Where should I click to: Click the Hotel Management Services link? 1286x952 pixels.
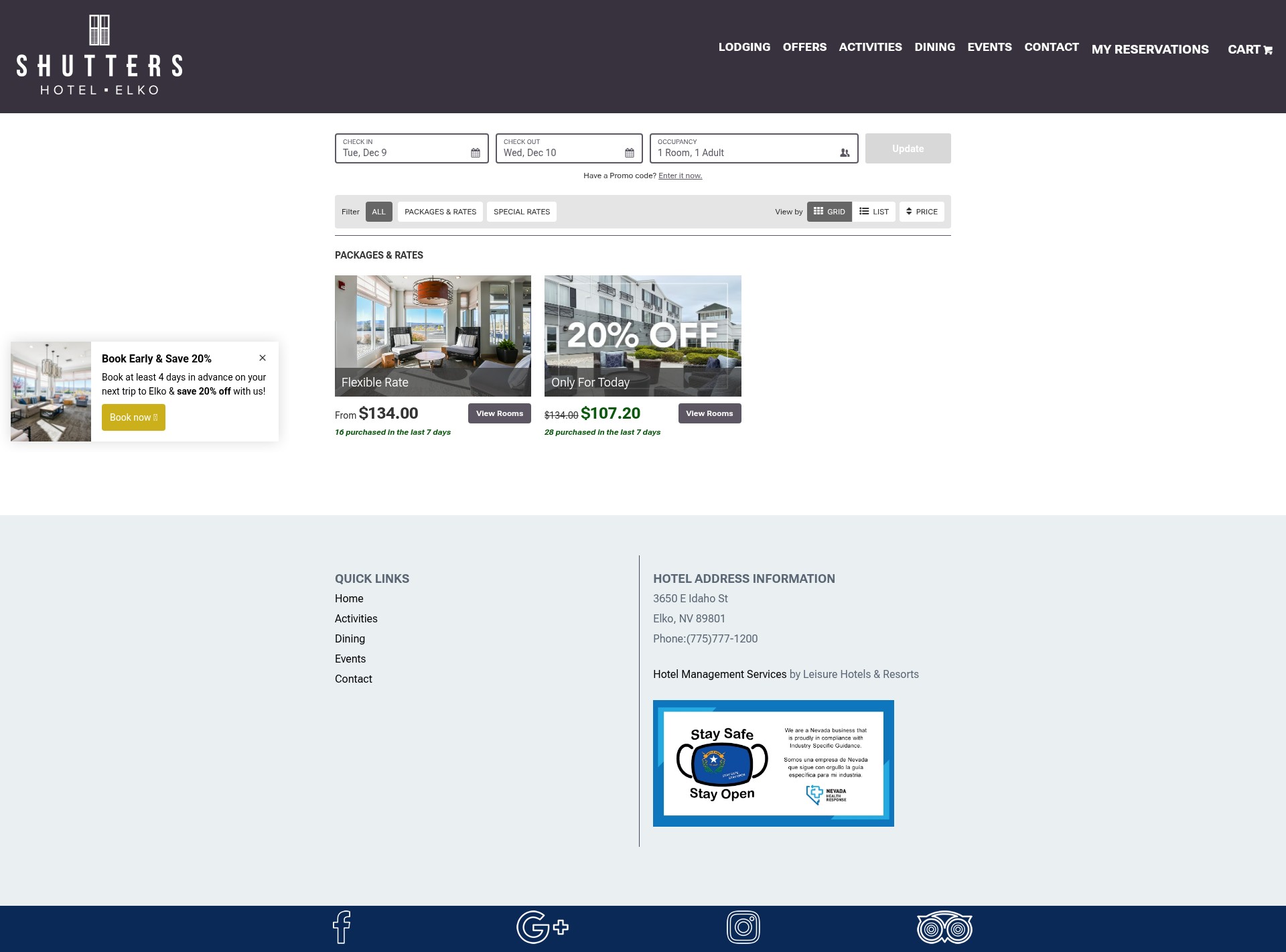719,674
